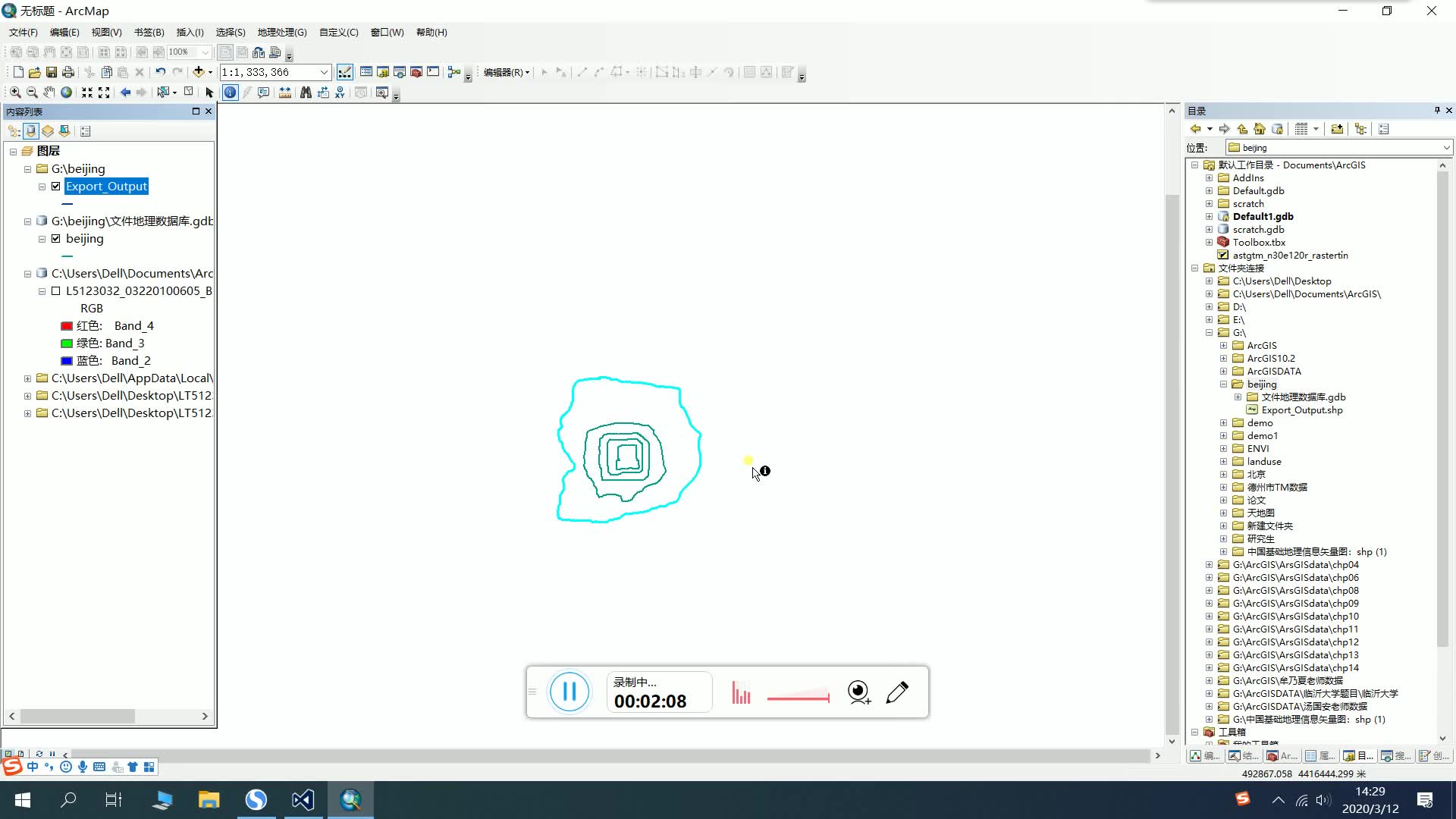
Task: Open the Go To XY tool
Action: [340, 93]
